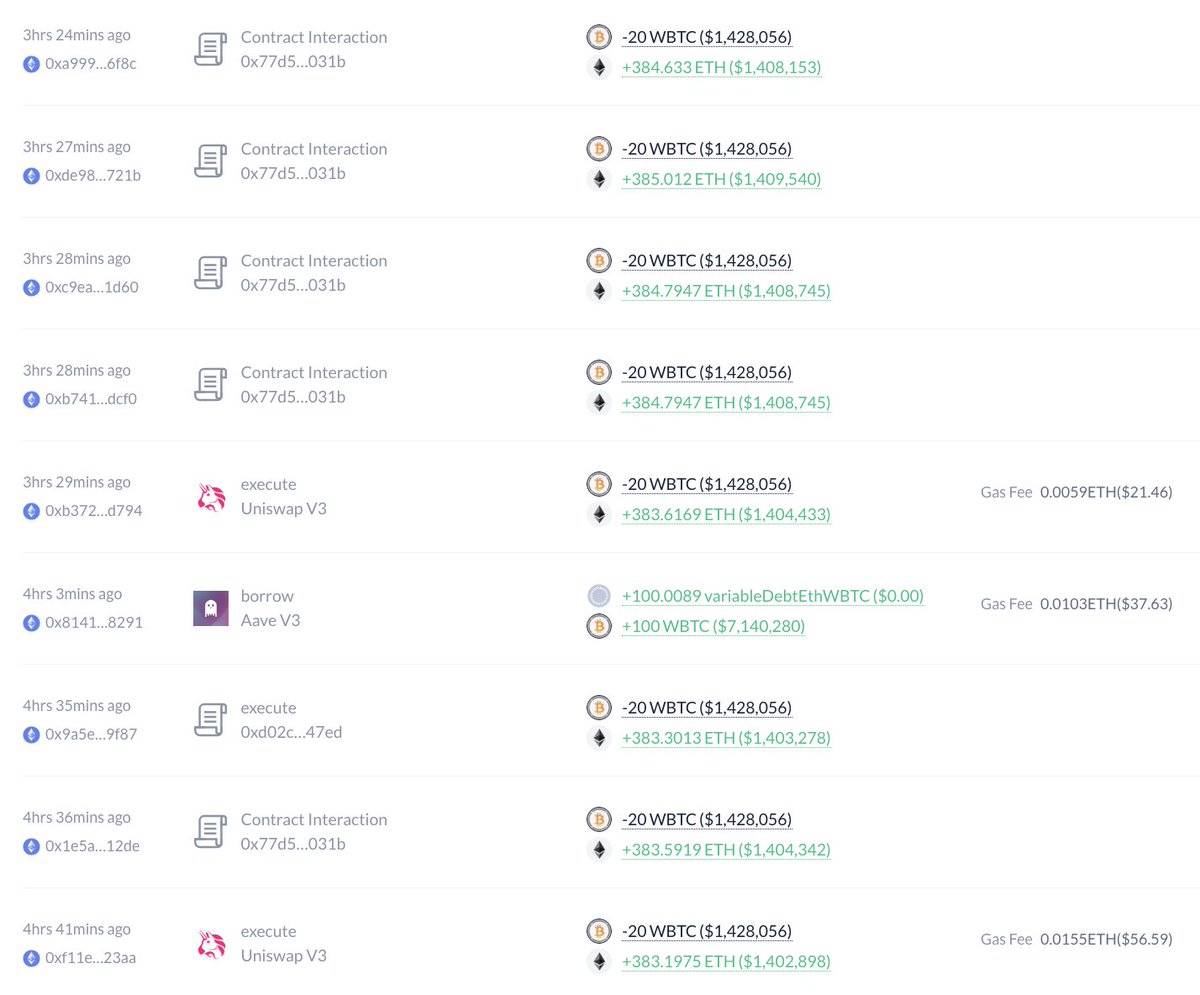The width and height of the screenshot is (1200, 995).
Task: Open transaction hash 0x8141...8291
Action: 94,622
